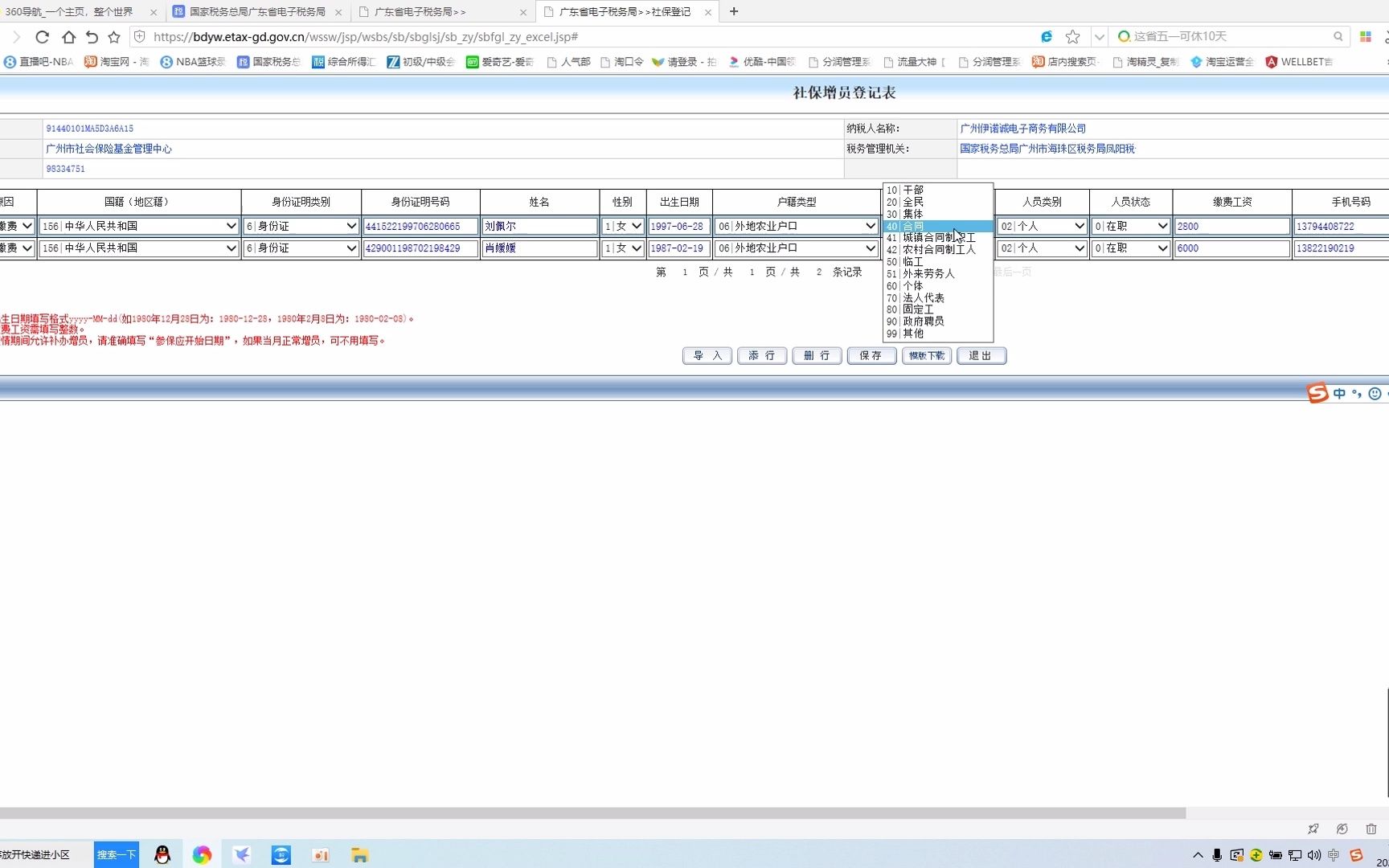Close the 360导航 tab
1389x868 pixels.
154,12
